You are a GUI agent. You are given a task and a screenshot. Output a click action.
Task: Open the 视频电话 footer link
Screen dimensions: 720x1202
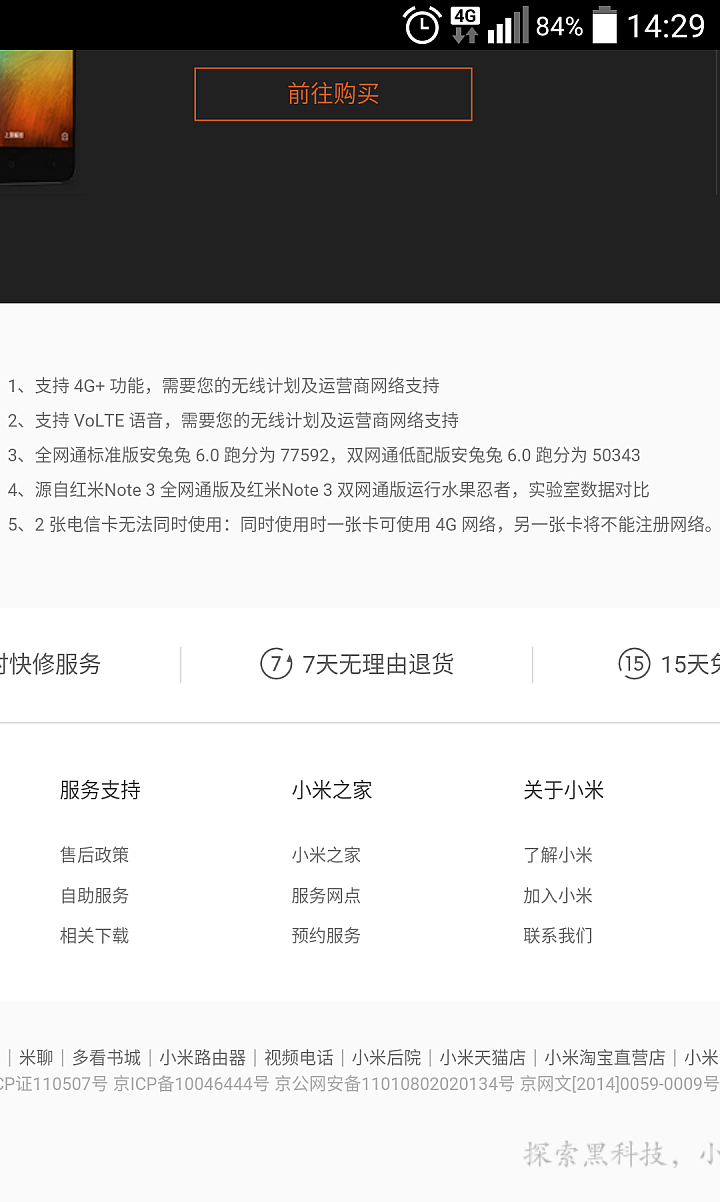pos(299,1057)
